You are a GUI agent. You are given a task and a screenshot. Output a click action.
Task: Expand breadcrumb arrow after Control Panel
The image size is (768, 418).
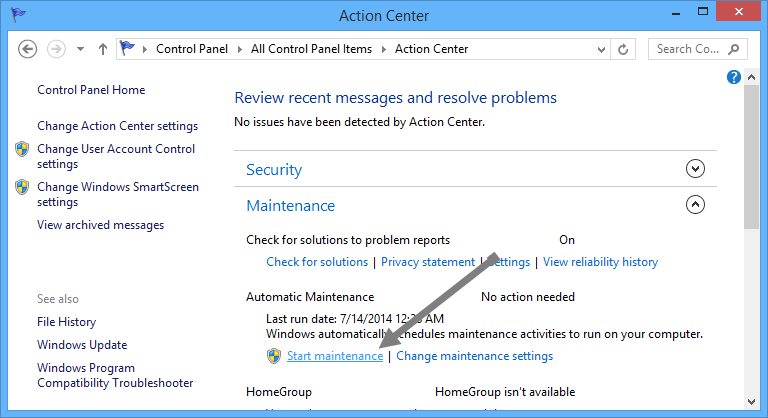point(240,49)
